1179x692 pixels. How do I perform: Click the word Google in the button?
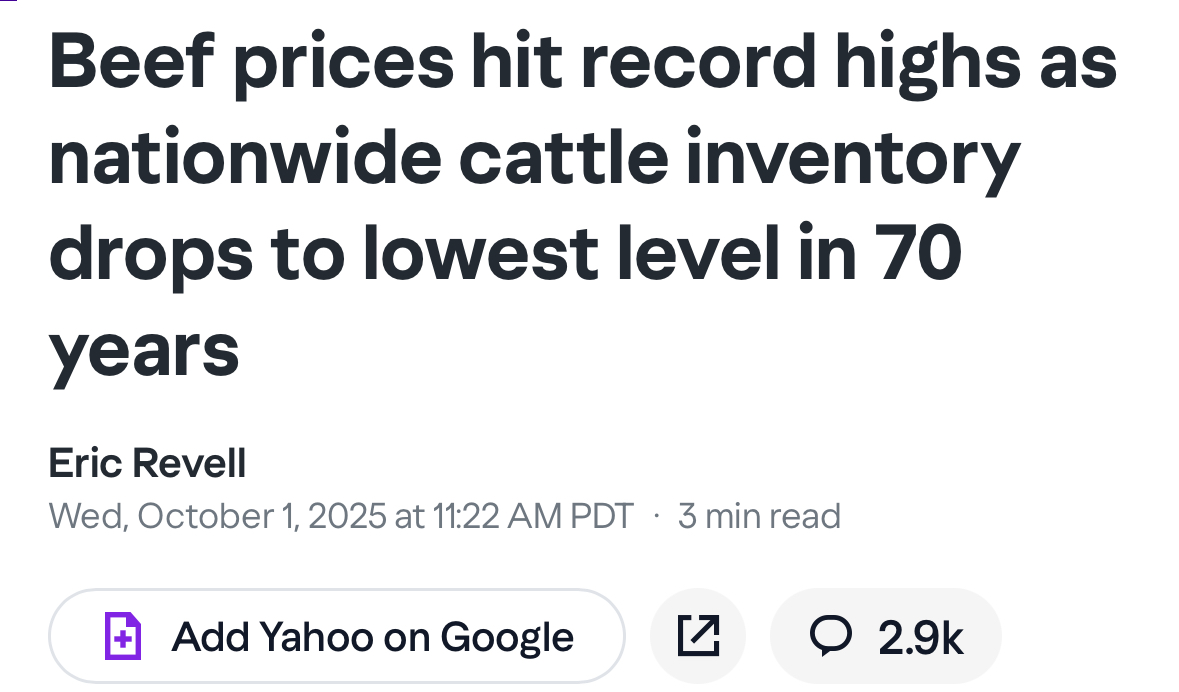point(507,637)
